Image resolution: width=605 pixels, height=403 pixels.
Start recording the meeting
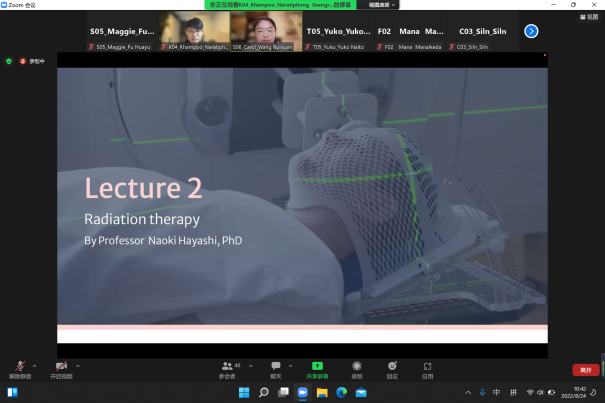coord(356,368)
